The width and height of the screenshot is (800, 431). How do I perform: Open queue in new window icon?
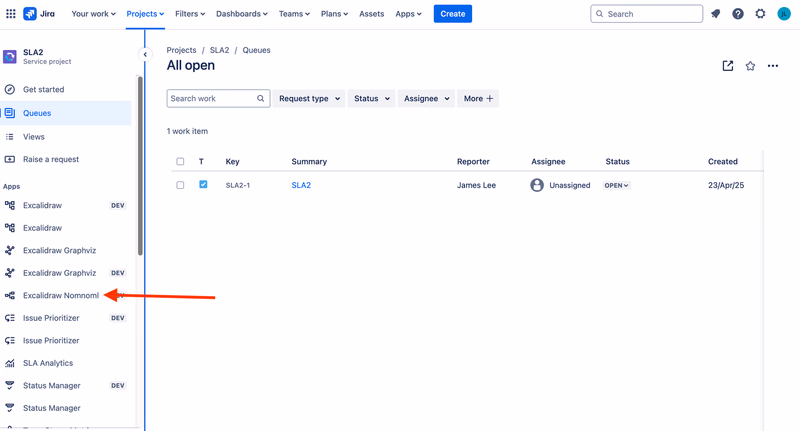point(728,66)
